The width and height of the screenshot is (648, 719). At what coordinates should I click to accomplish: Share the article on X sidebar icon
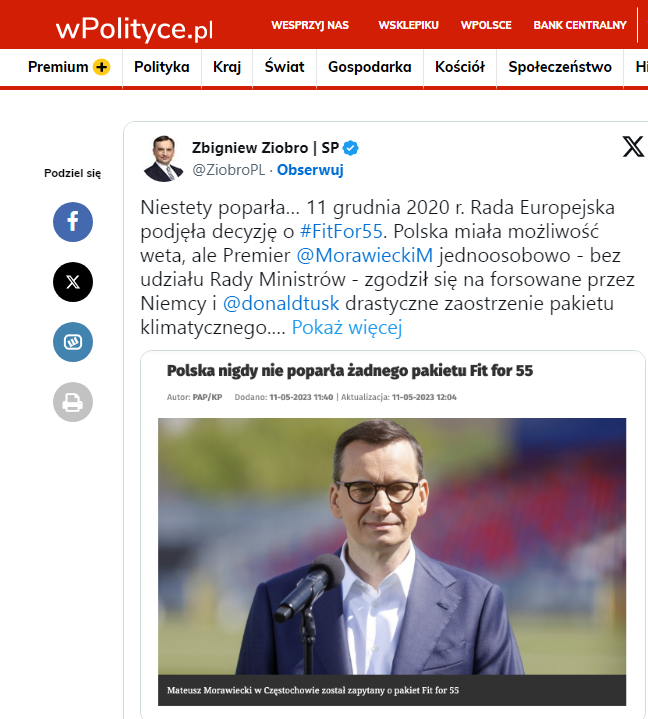[73, 282]
